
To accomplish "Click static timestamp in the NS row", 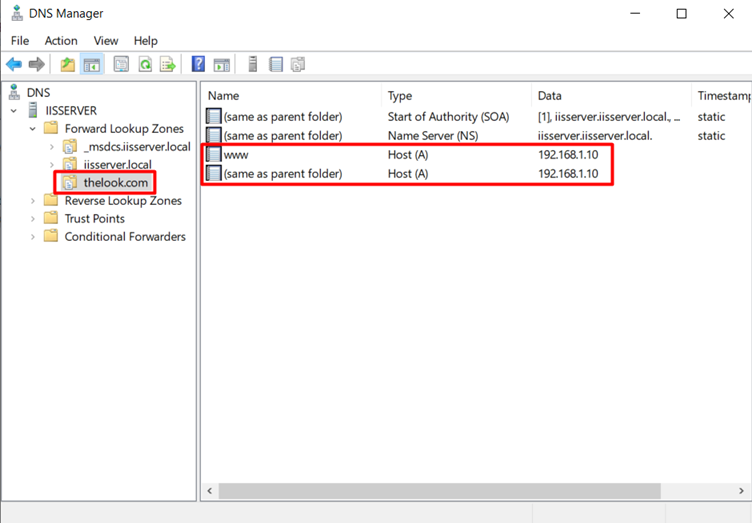I will pos(711,136).
